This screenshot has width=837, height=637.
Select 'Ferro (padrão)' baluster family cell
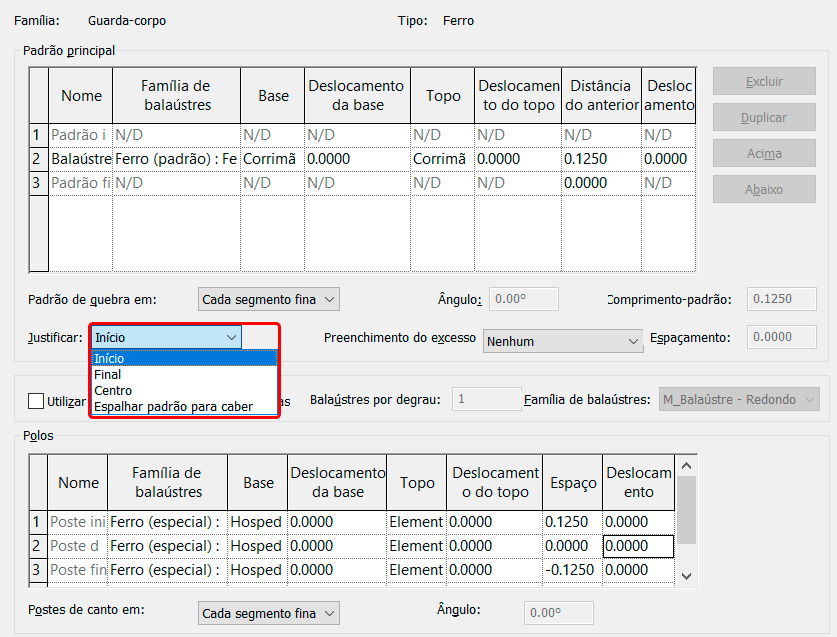click(176, 159)
